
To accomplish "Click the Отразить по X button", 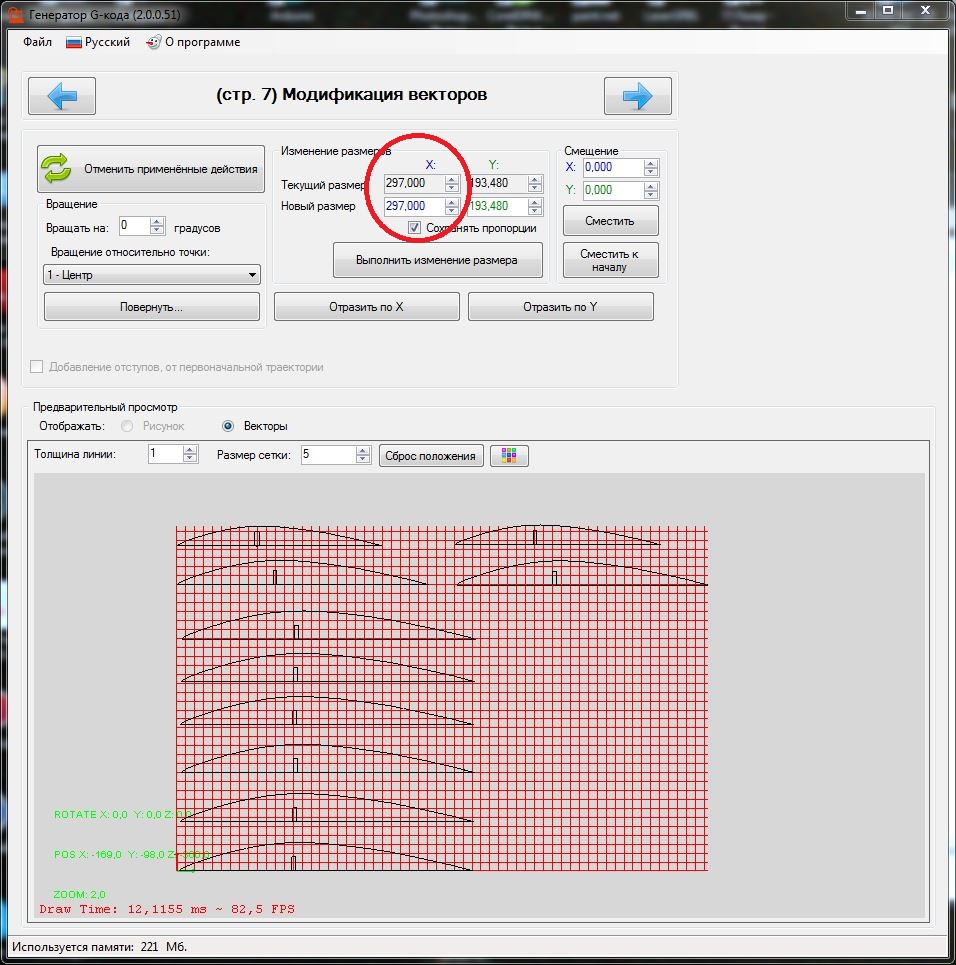I will point(366,306).
